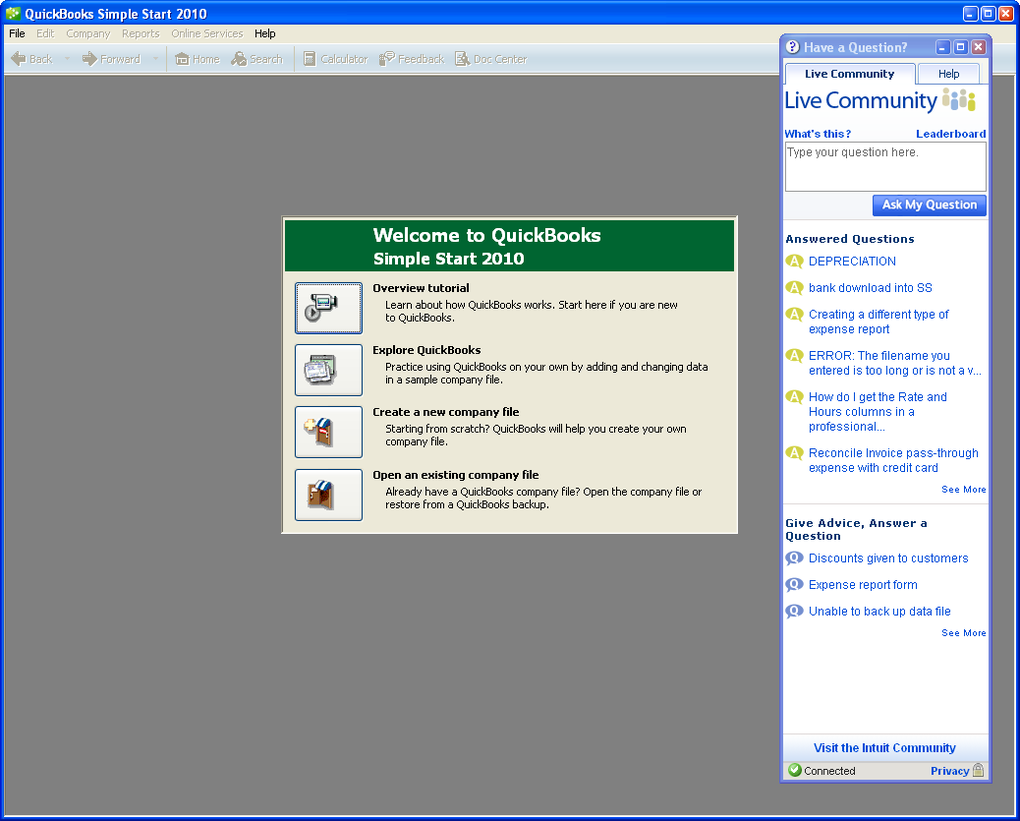Click the Connected status text
Image resolution: width=1020 pixels, height=821 pixels.
point(829,771)
